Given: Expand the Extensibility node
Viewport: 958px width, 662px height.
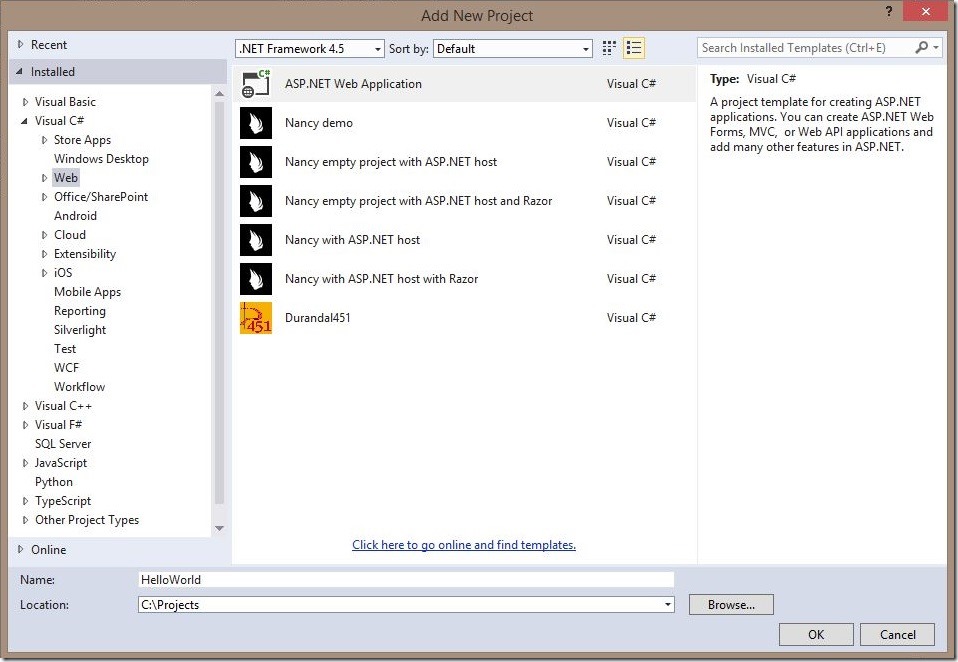Looking at the screenshot, I should tap(44, 253).
